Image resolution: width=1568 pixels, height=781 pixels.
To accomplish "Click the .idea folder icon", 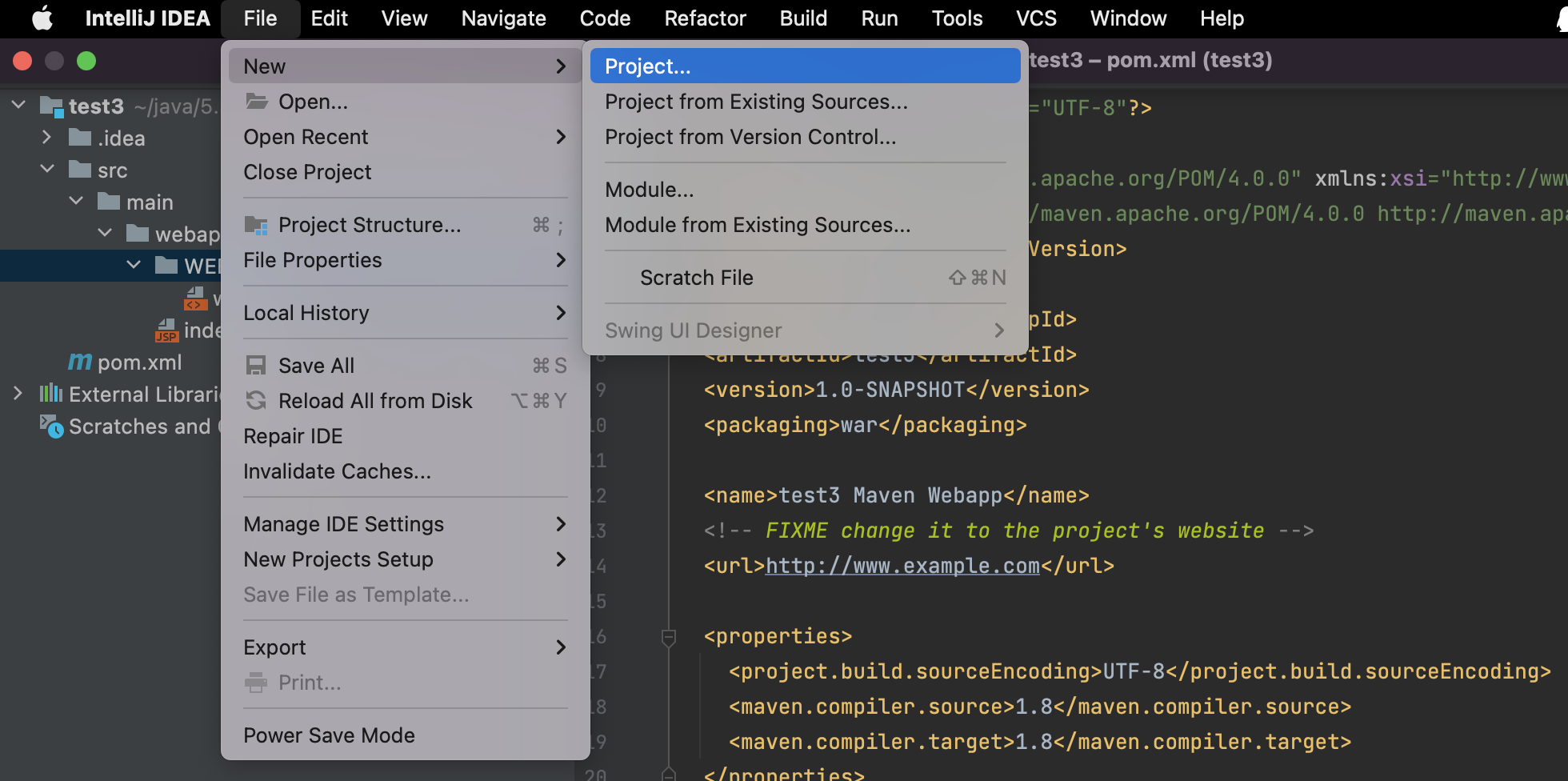I will click(80, 138).
